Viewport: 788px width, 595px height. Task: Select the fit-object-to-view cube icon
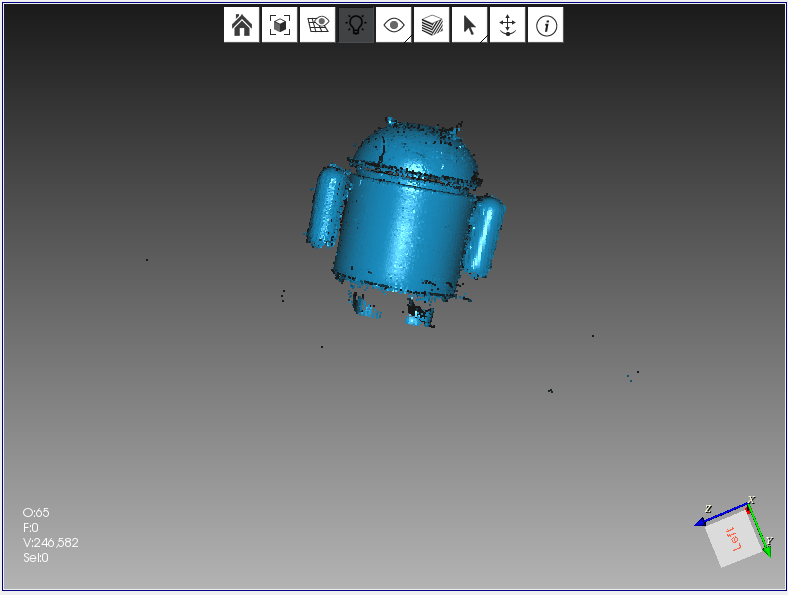point(279,25)
